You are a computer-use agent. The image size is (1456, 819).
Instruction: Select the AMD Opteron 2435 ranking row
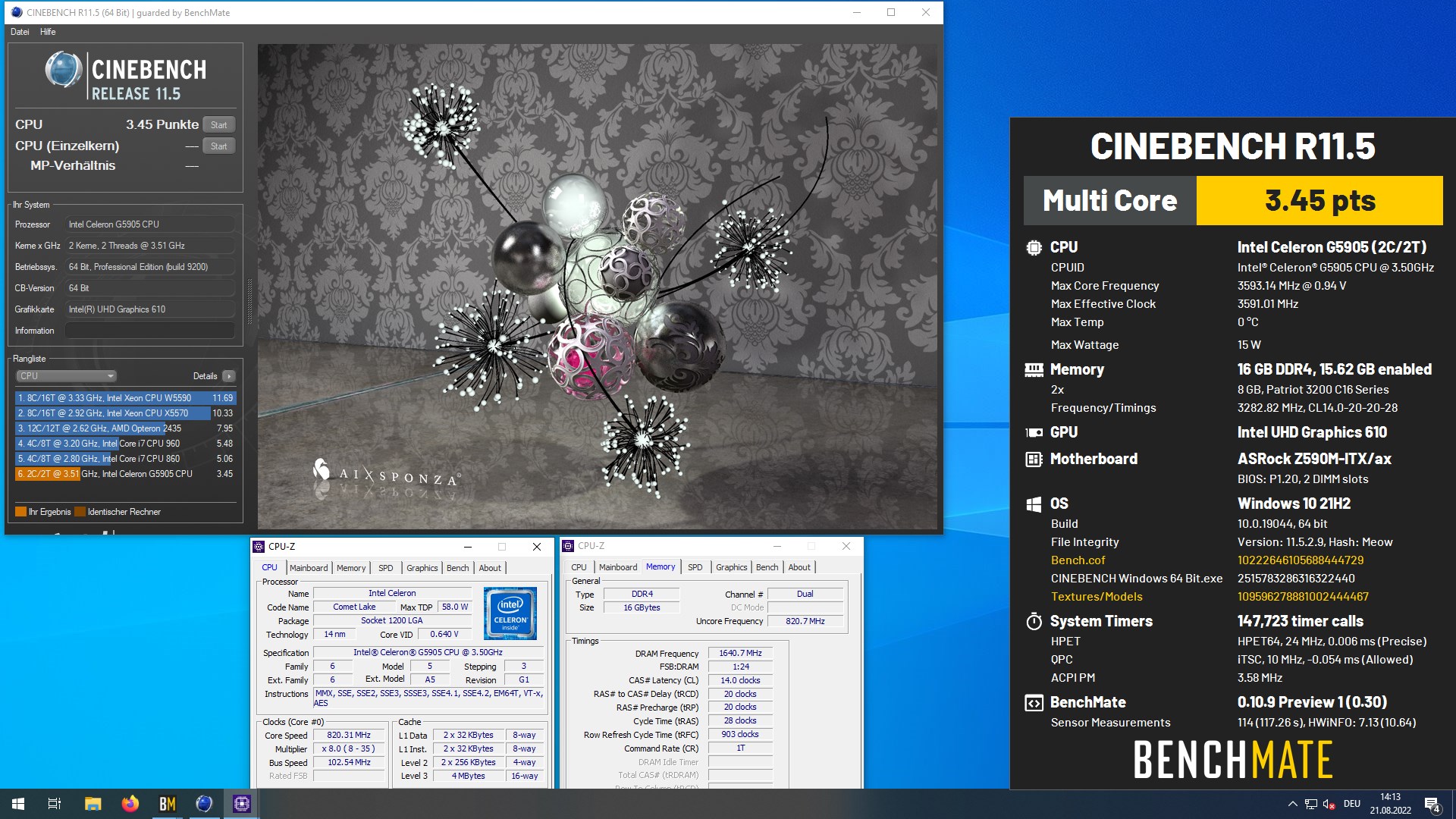coord(125,428)
